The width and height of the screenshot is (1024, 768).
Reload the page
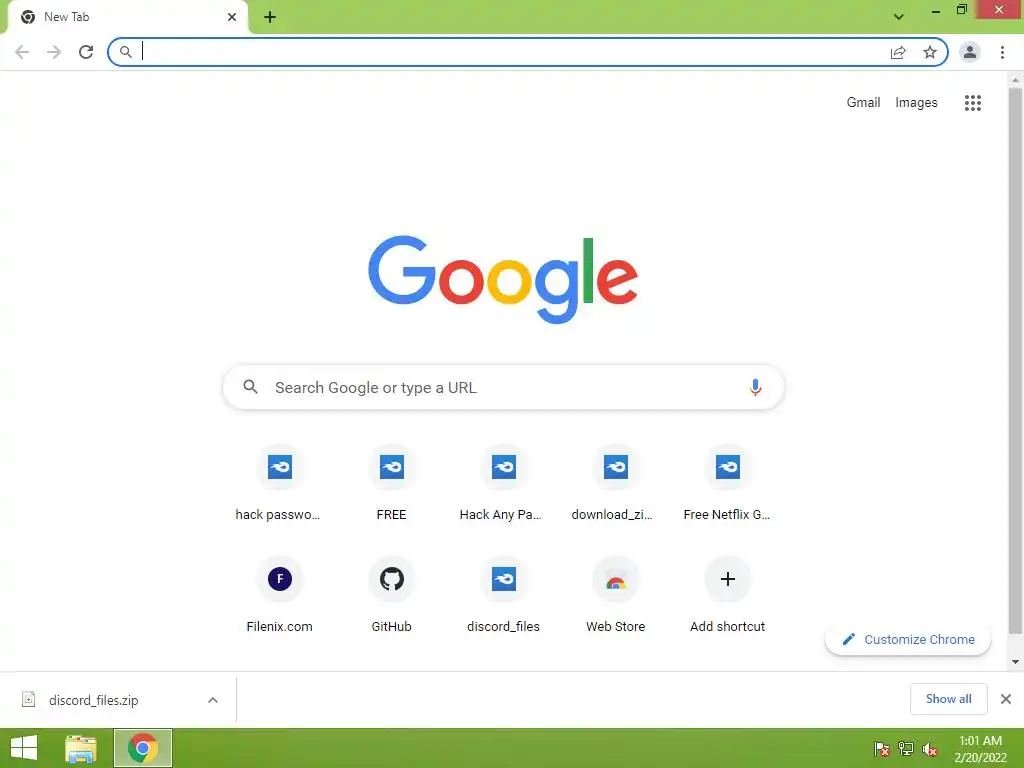pyautogui.click(x=86, y=52)
